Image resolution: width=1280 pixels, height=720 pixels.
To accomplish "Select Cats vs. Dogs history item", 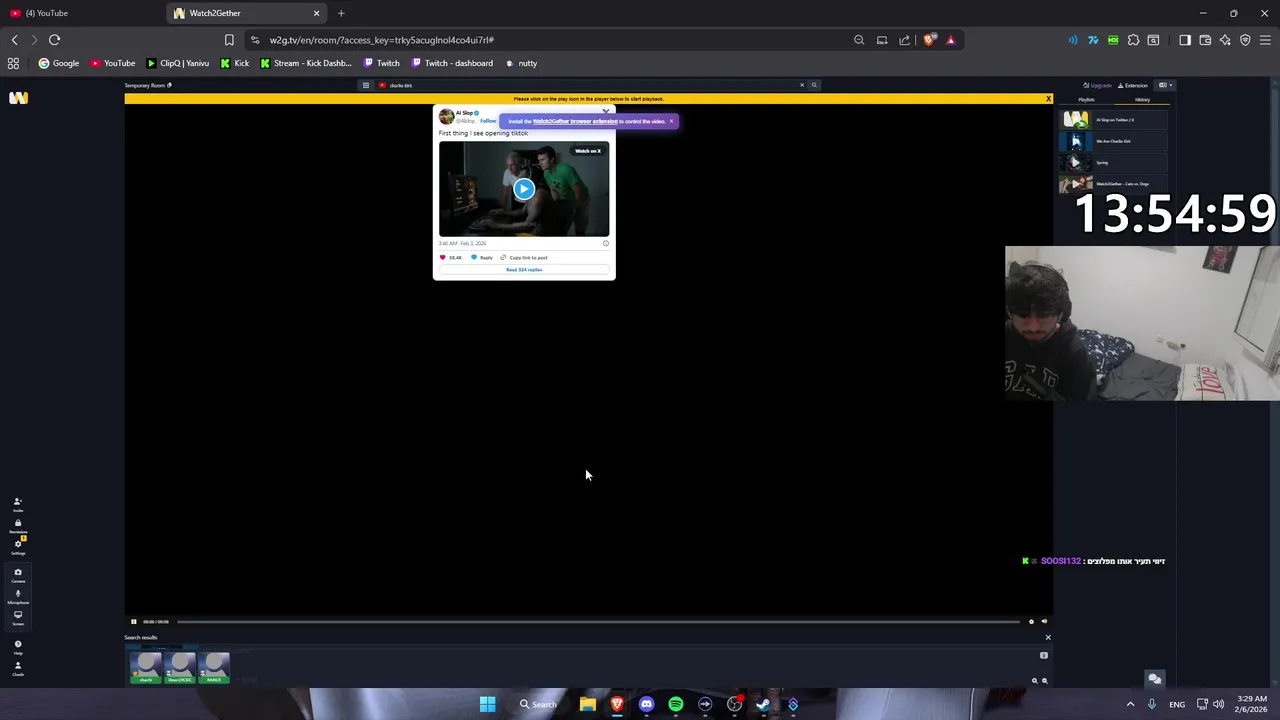I will tap(1113, 184).
